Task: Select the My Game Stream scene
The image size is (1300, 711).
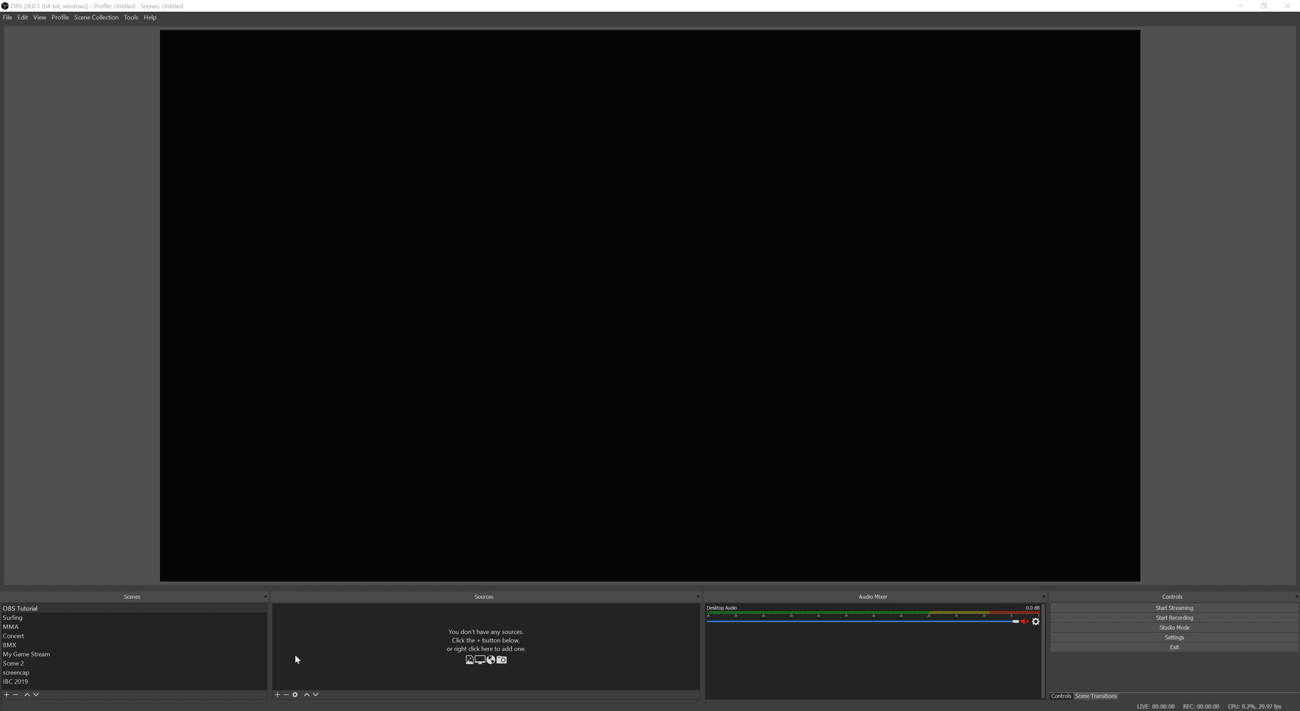Action: pyautogui.click(x=26, y=654)
